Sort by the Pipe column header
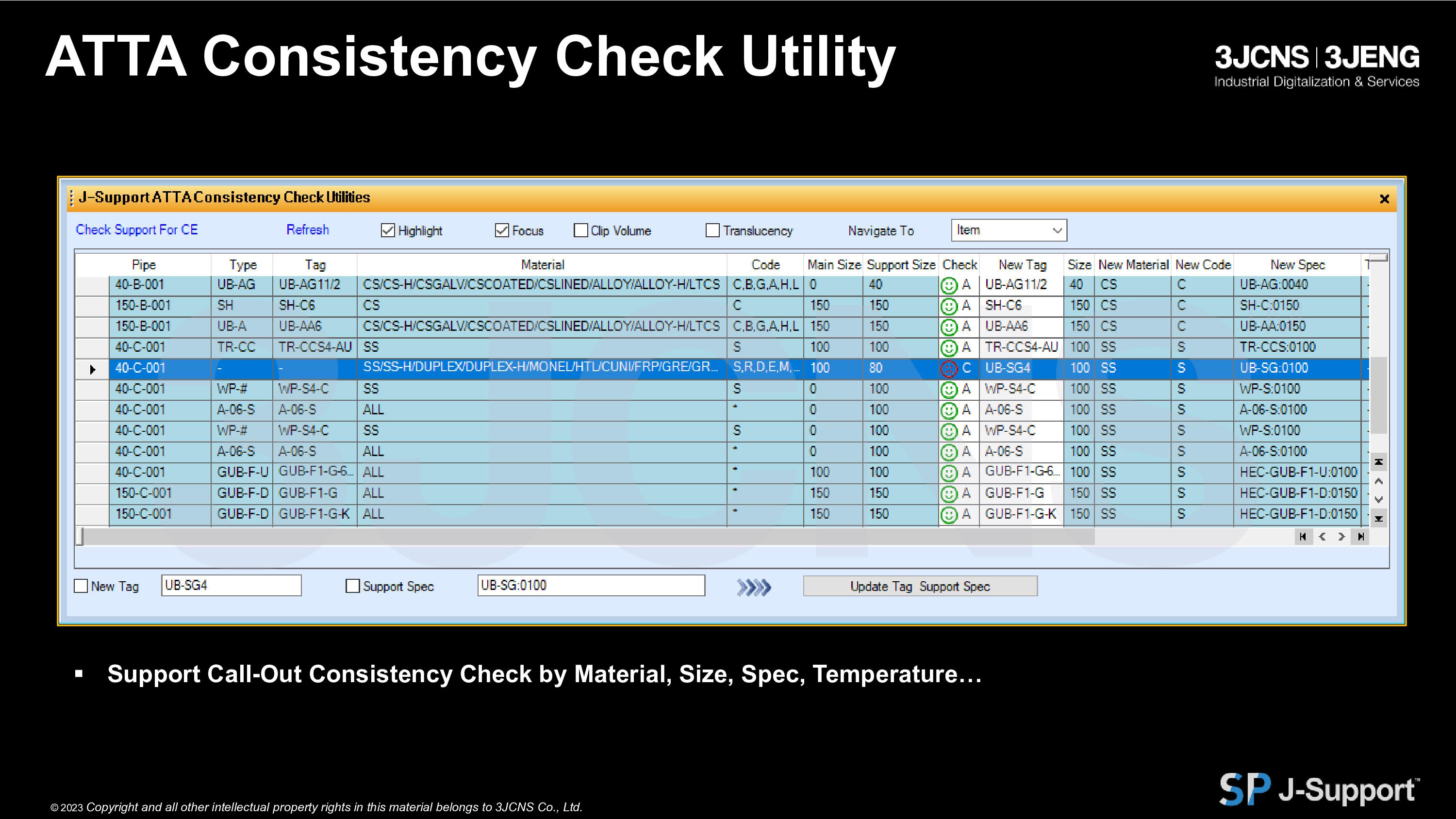Viewport: 1456px width, 819px height. 144,264
